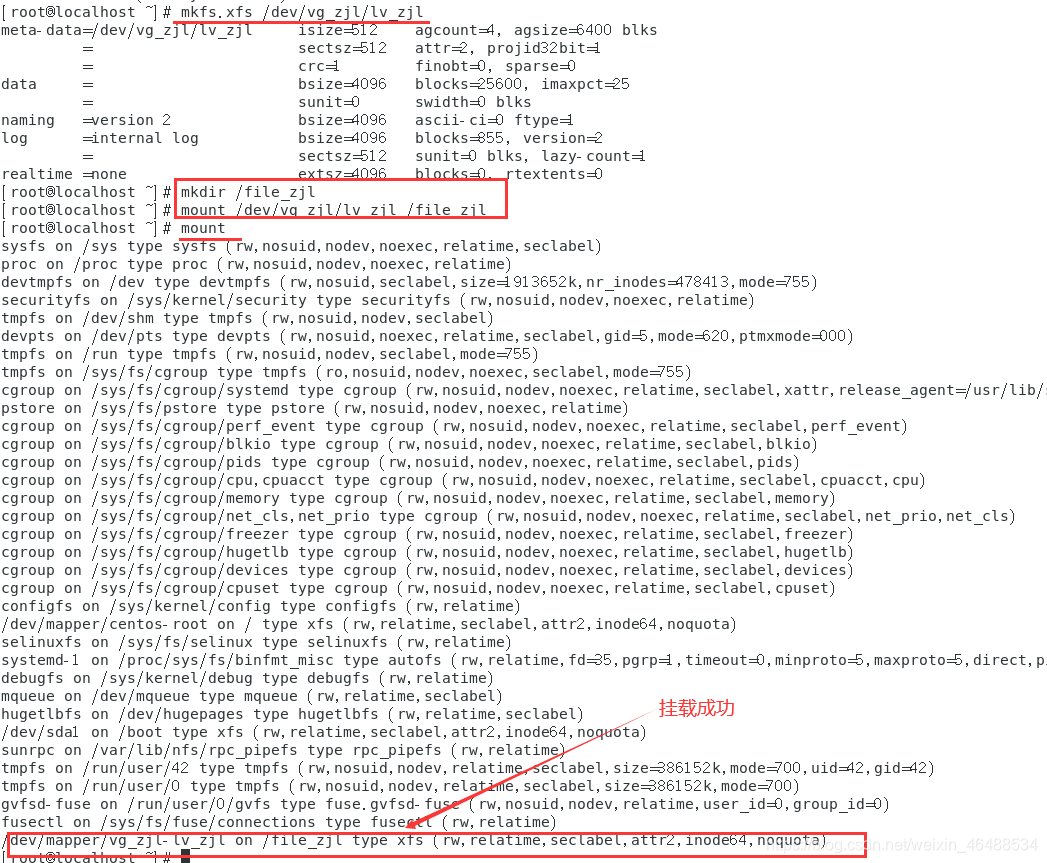Click the mkfs.xfs command text

(302, 12)
